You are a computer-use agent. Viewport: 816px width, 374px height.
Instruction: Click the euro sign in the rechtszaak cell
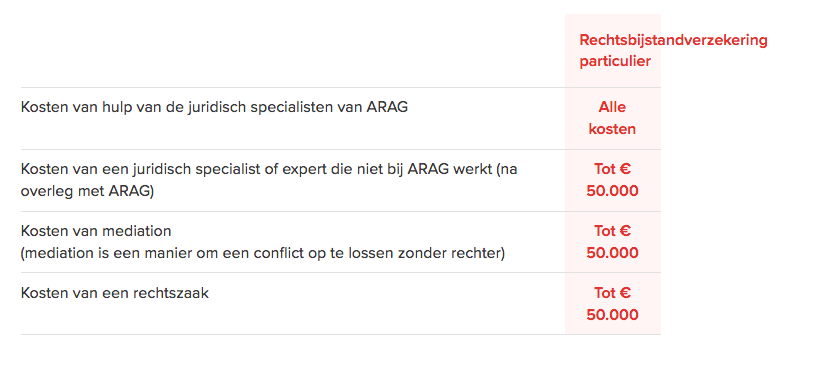coord(626,293)
